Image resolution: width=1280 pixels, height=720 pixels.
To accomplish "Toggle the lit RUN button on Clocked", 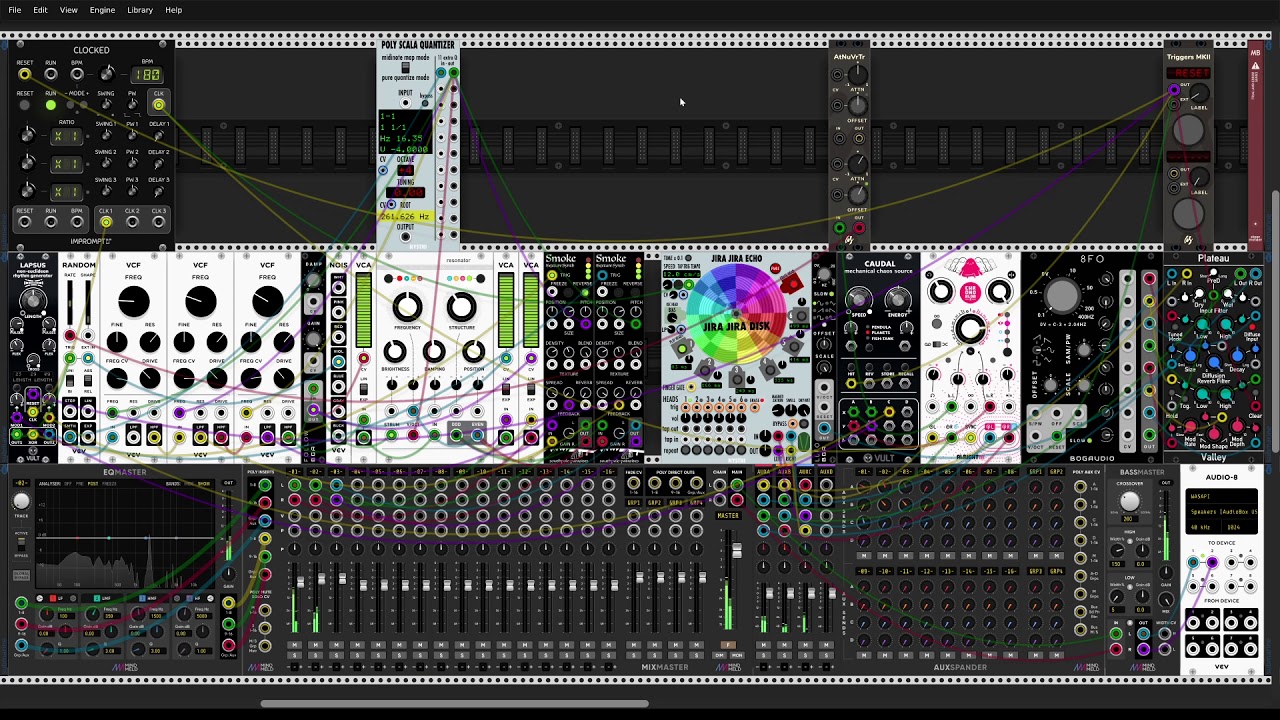I will (51, 105).
